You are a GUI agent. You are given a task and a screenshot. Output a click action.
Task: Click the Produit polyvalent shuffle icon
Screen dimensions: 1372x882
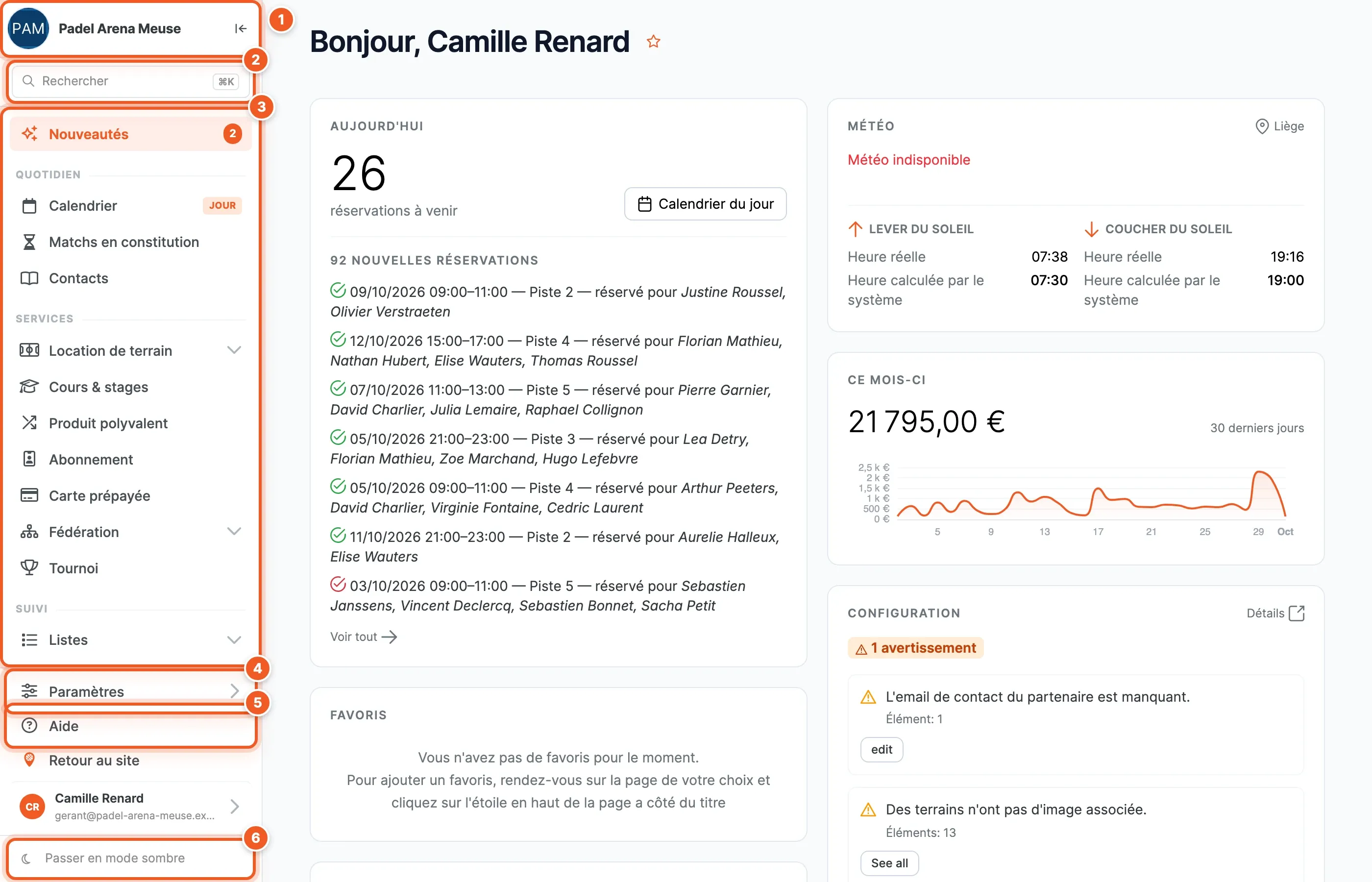coord(29,423)
